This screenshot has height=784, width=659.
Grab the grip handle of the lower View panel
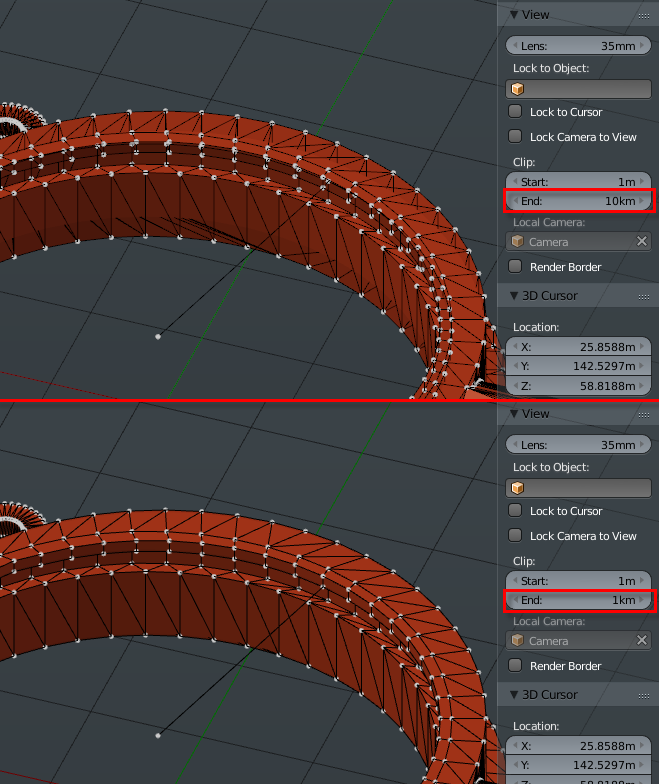click(644, 415)
